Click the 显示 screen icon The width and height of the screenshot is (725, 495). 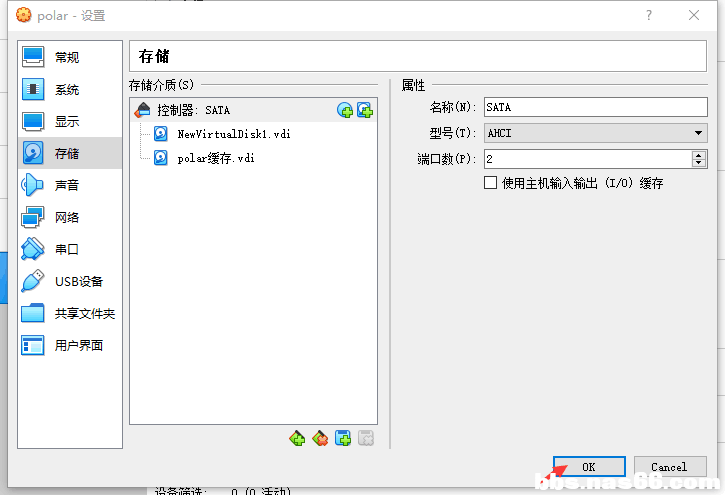click(x=33, y=121)
